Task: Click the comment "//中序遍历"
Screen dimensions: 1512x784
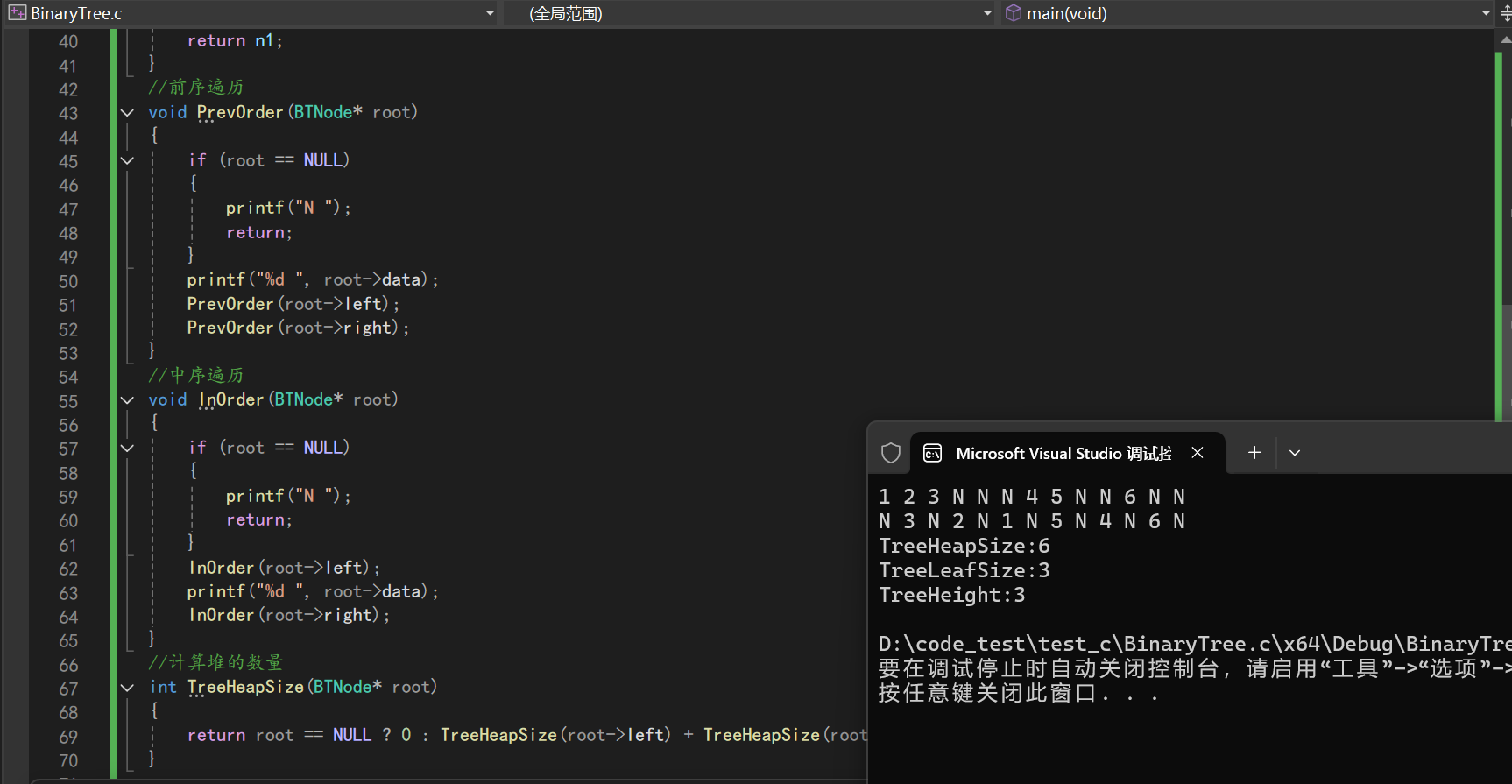Action: click(196, 376)
